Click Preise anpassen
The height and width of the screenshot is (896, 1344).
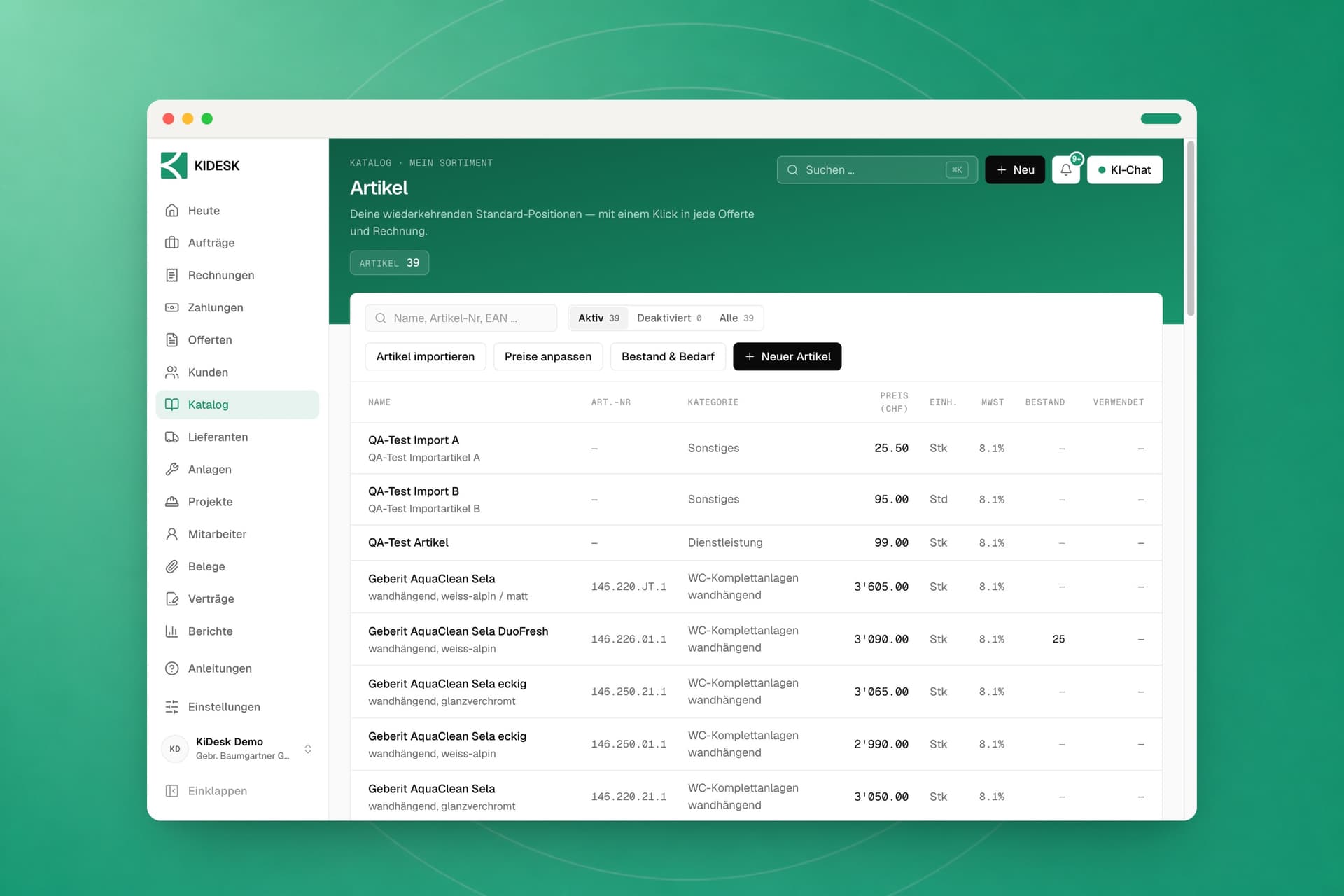(x=548, y=356)
